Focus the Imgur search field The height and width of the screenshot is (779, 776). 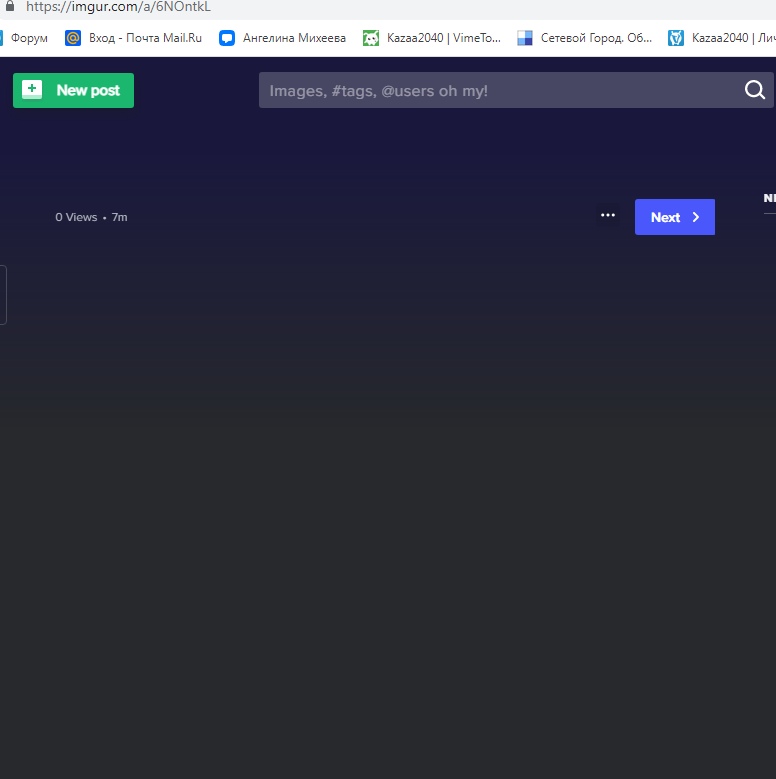(x=500, y=91)
